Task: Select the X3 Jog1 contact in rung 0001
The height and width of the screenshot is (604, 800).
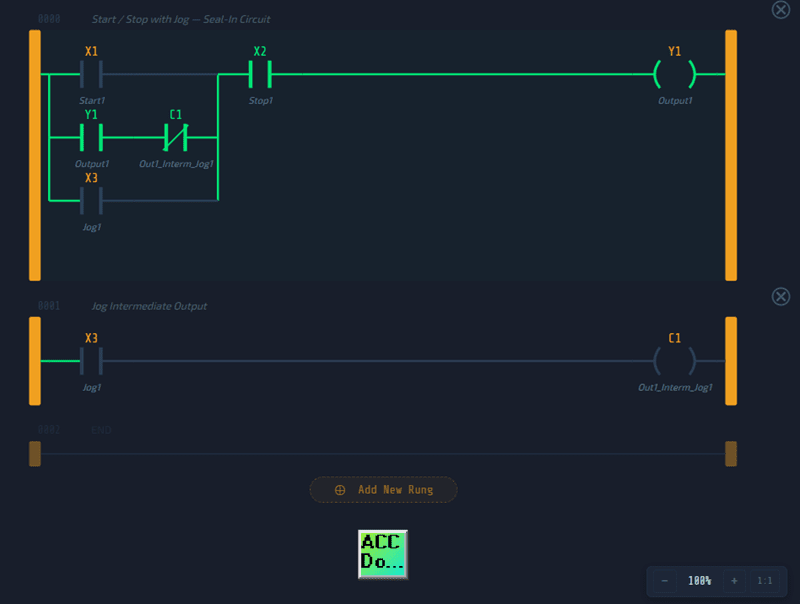Action: pyautogui.click(x=91, y=360)
